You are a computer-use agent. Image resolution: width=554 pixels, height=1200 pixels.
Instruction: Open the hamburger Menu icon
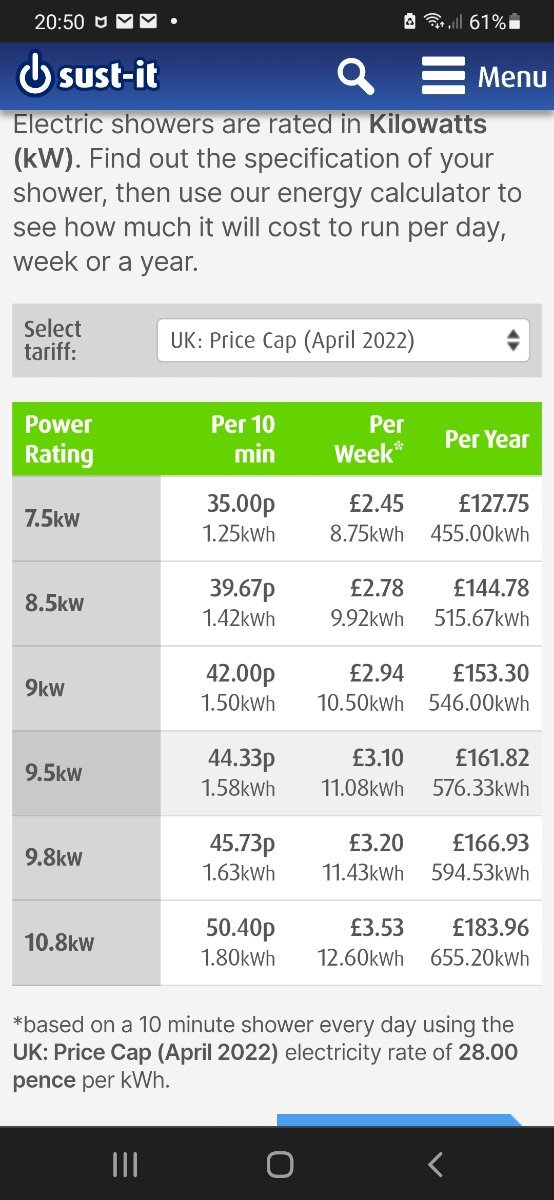pos(443,76)
